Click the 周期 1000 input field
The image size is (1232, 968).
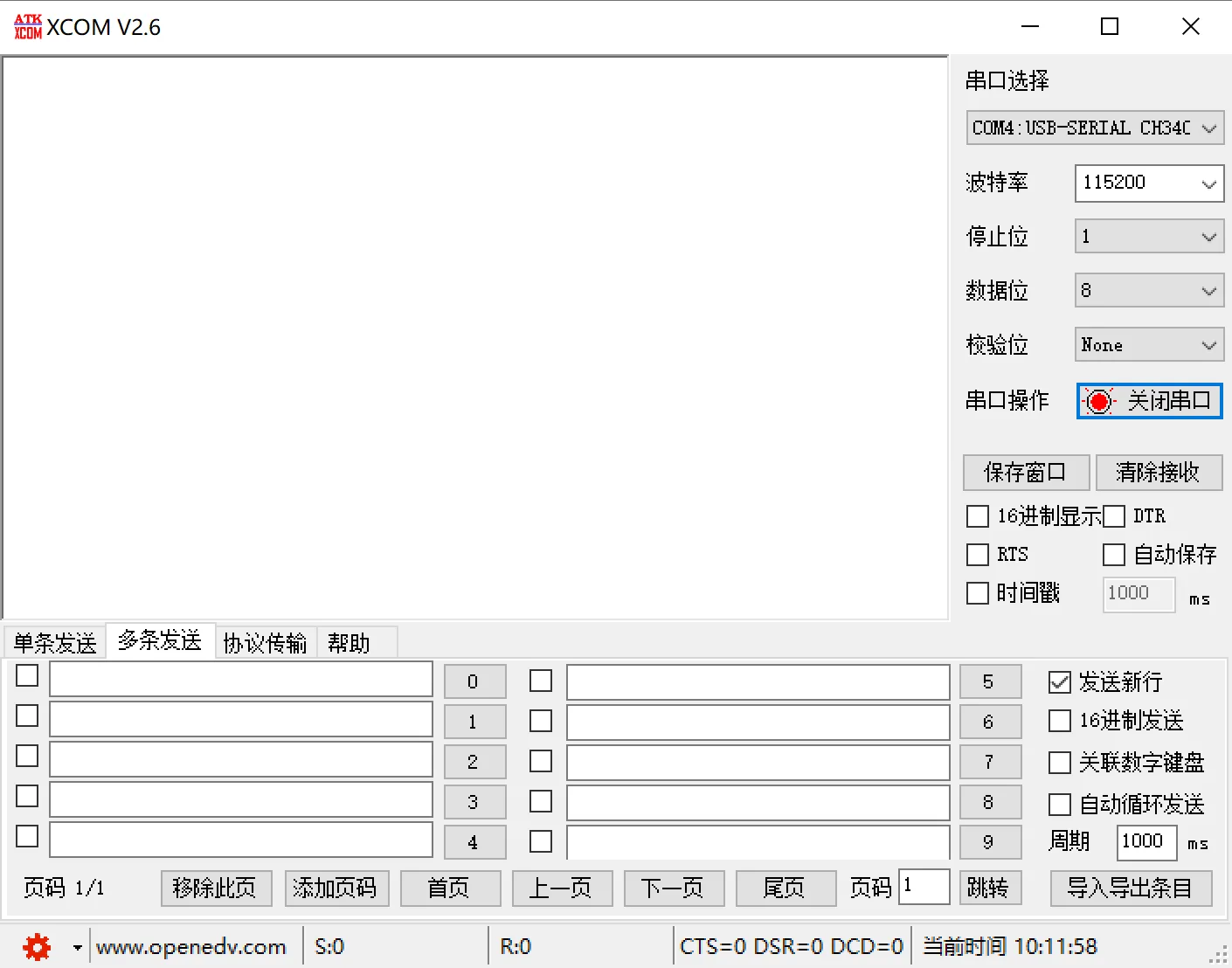point(1146,842)
